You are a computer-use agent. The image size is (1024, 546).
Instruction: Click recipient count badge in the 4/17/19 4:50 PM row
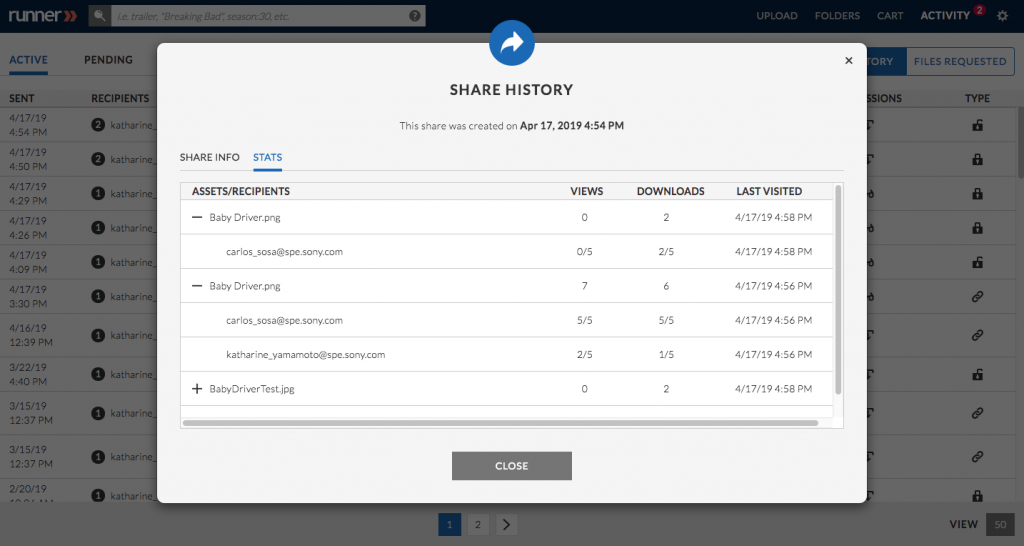coord(98,159)
